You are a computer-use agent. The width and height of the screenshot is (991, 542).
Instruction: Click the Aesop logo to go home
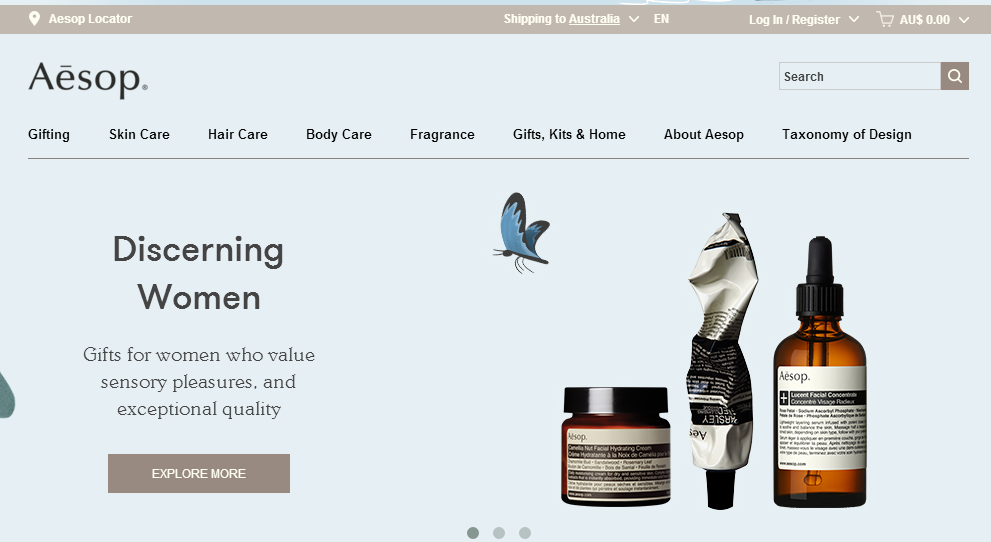click(x=88, y=80)
